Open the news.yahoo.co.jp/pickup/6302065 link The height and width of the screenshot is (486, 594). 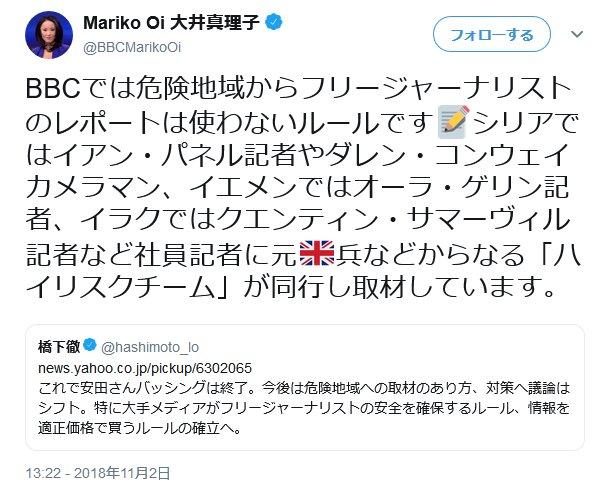coord(145,368)
